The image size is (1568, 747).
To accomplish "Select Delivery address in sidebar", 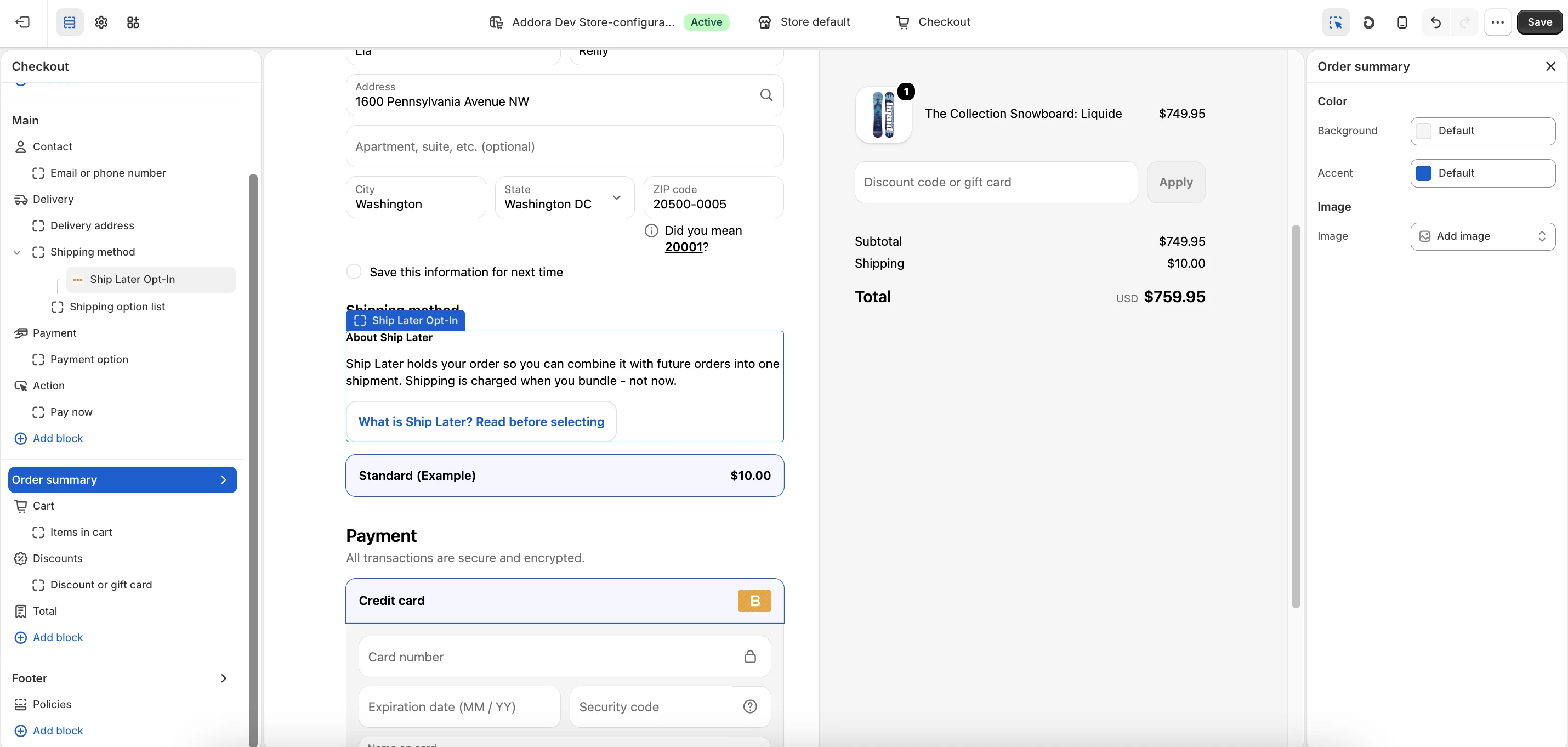I will 92,226.
